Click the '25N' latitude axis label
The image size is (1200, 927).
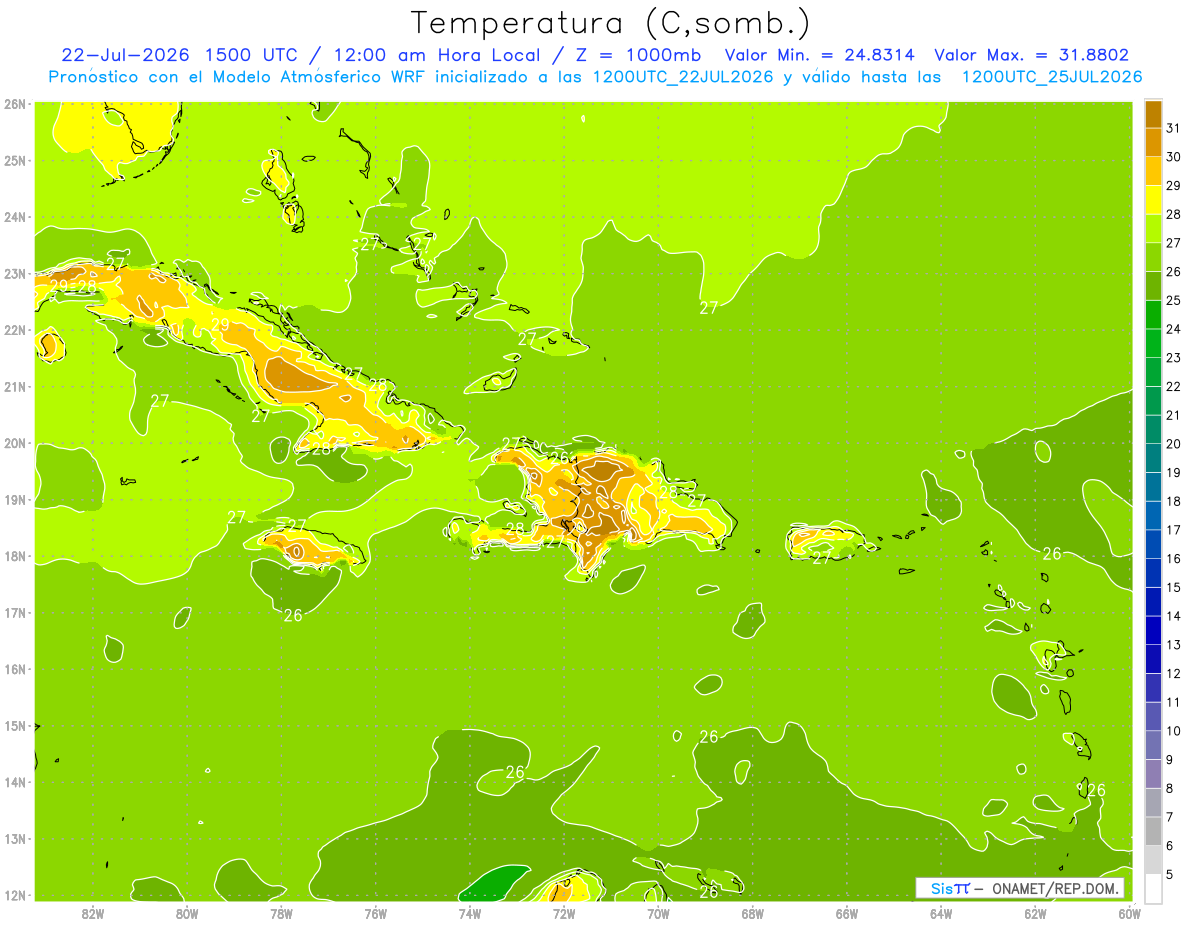click(15, 160)
